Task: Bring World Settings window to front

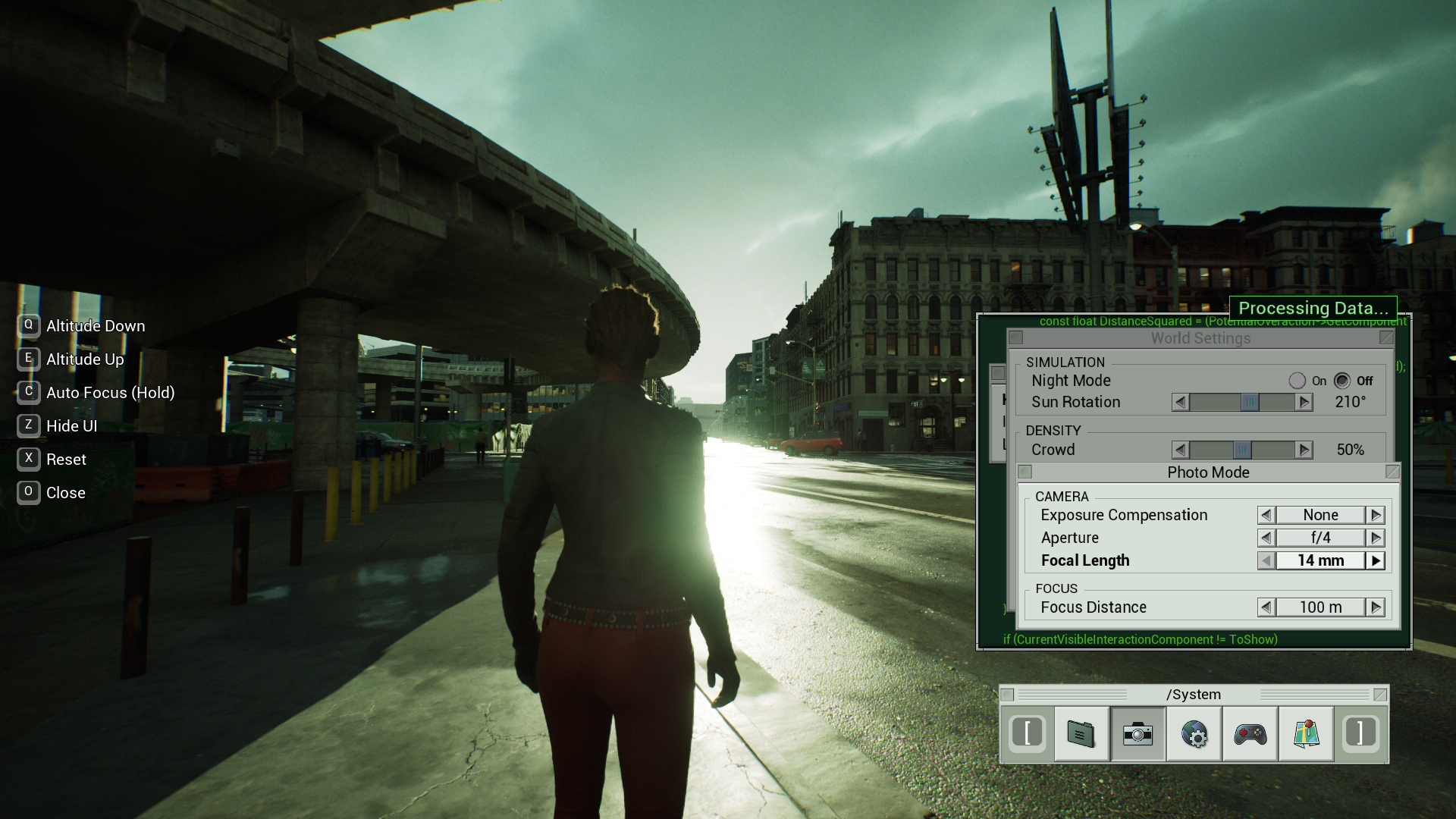Action: tap(1200, 338)
